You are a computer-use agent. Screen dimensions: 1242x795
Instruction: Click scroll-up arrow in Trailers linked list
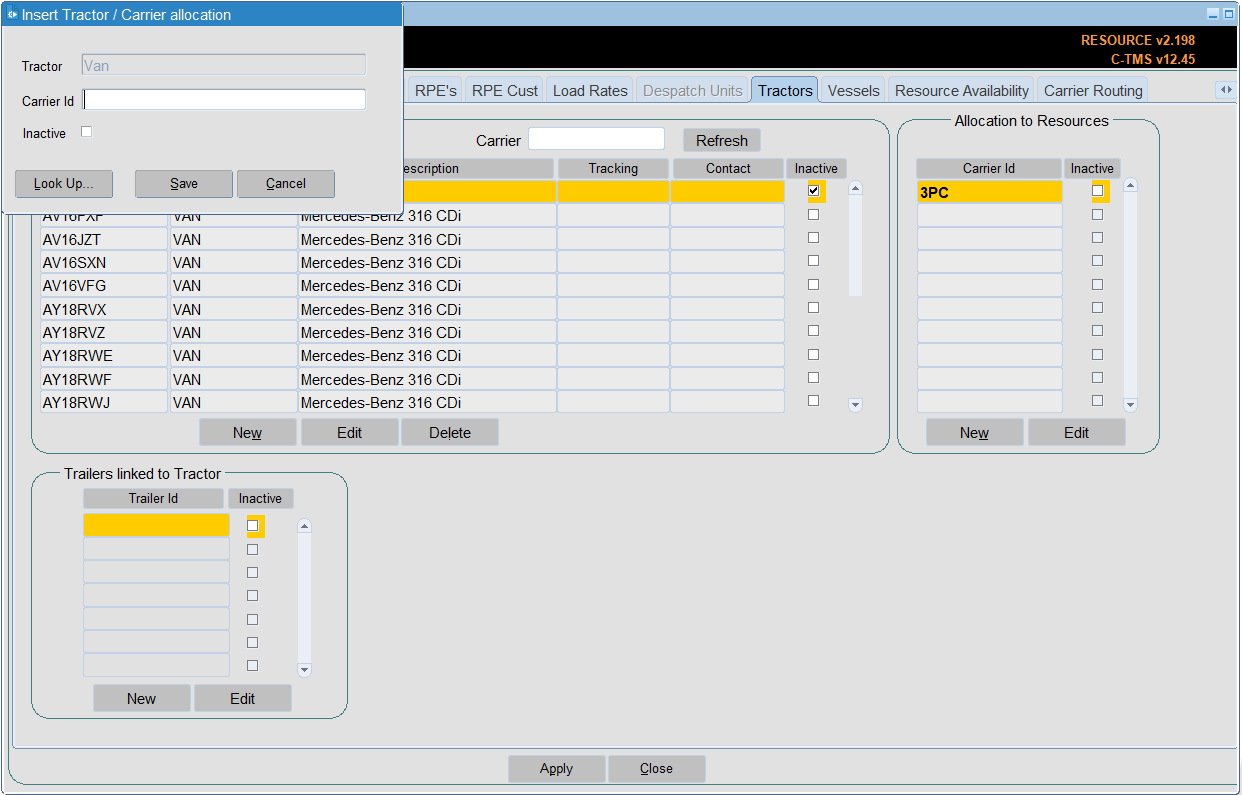point(304,526)
